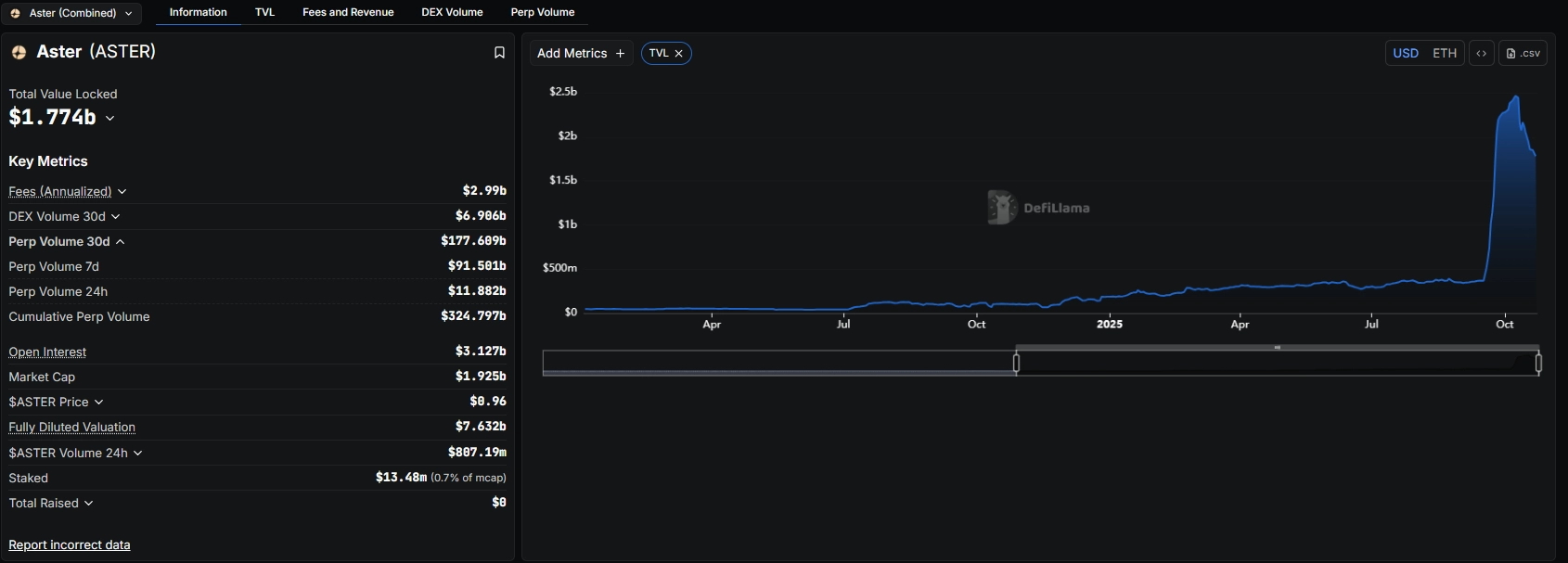
Task: Click the embed chart code icon
Action: coord(1482,54)
